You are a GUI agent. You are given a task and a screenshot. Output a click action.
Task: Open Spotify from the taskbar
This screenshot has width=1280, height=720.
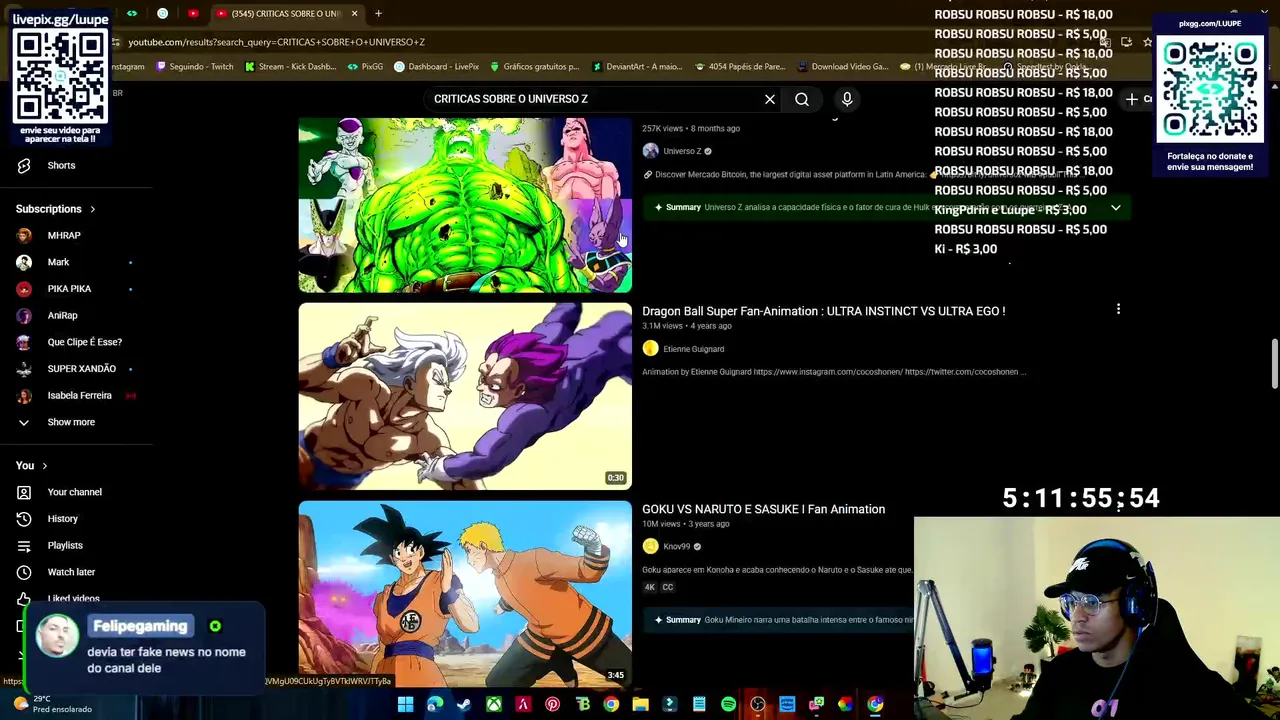tap(728, 704)
